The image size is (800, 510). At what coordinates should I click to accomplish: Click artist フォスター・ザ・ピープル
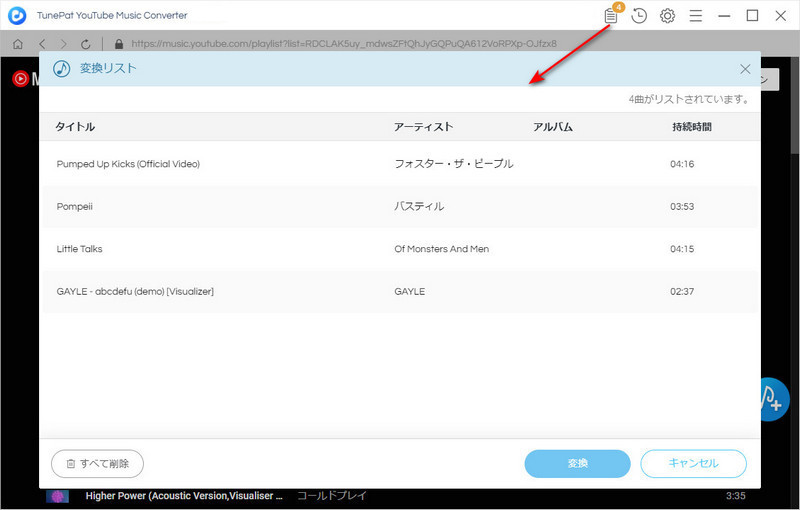click(x=454, y=164)
